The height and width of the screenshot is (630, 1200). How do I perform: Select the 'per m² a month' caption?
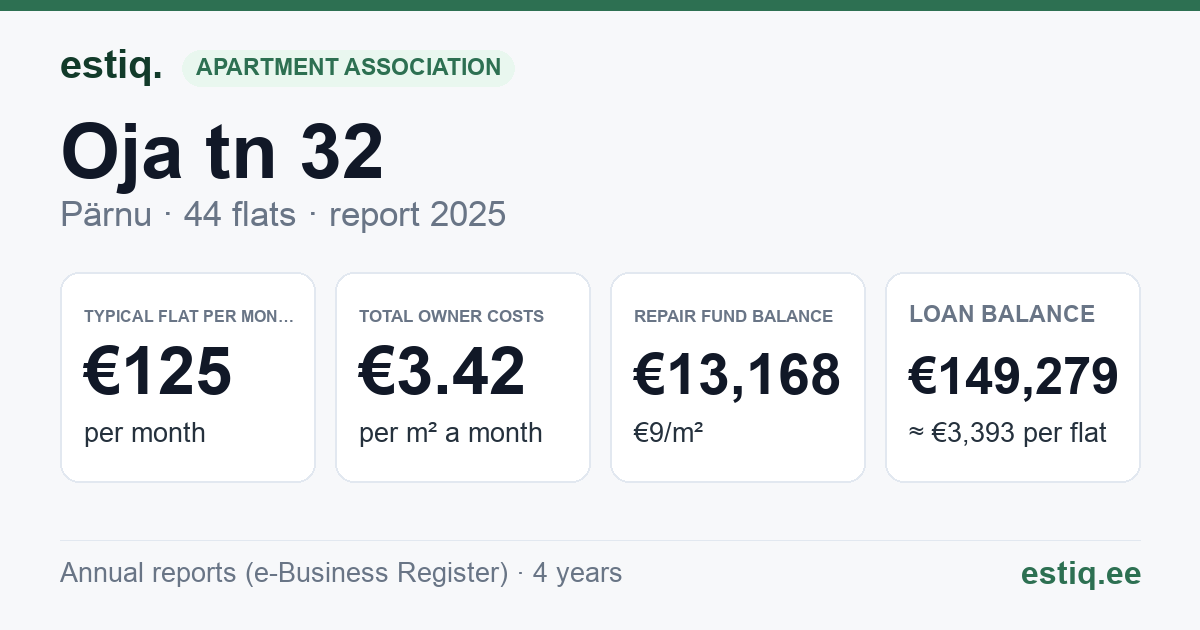point(451,433)
